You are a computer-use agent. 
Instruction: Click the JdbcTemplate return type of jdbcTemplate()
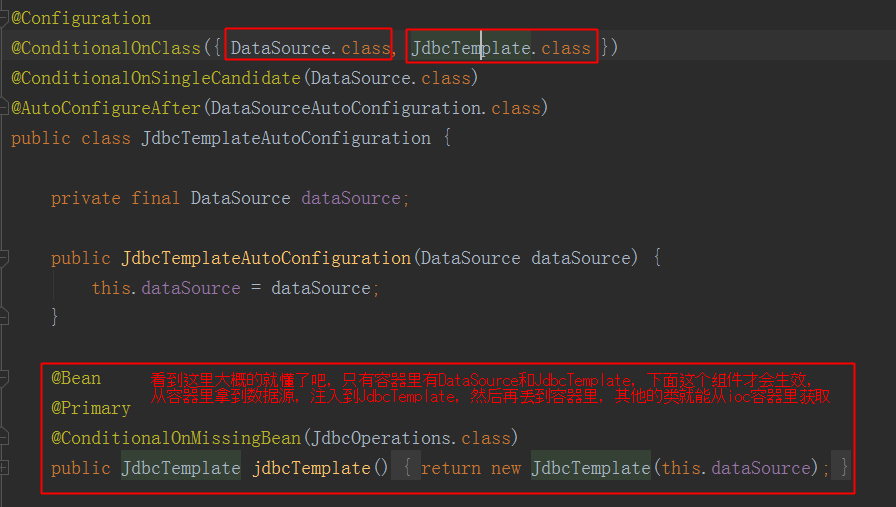click(x=181, y=468)
